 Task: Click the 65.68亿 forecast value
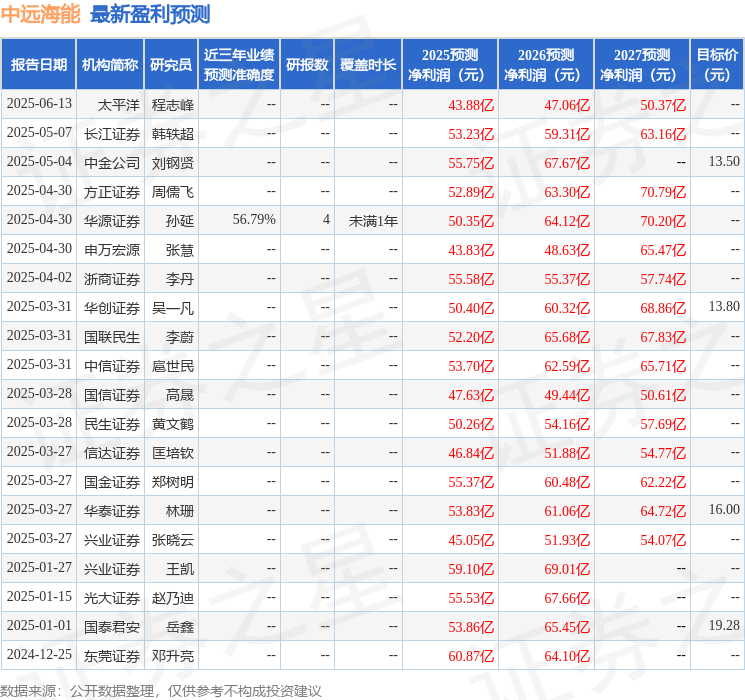coord(567,337)
